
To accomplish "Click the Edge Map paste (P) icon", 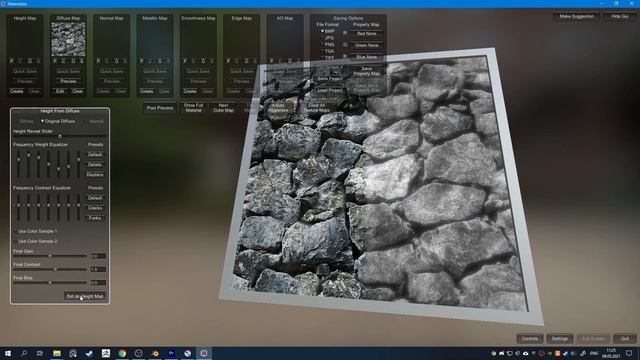I will [x=228, y=61].
